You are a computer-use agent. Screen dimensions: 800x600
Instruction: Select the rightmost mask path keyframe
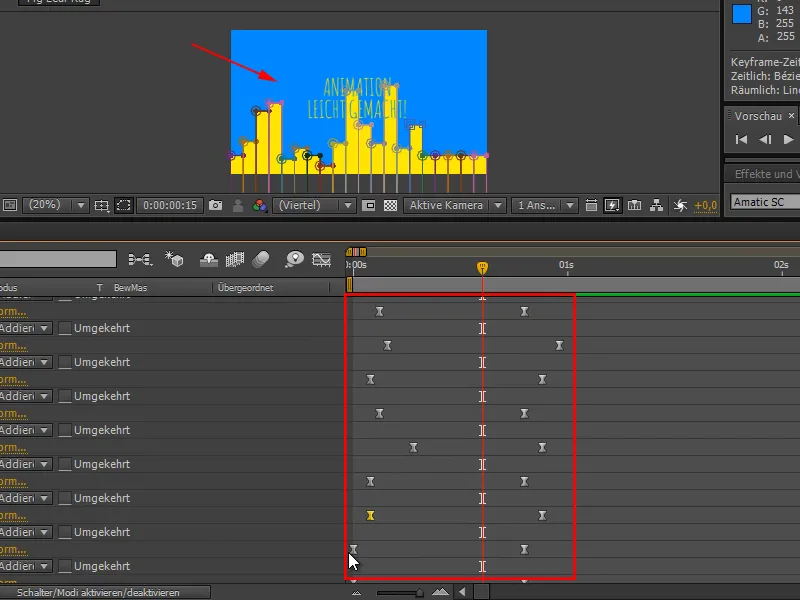coord(559,345)
